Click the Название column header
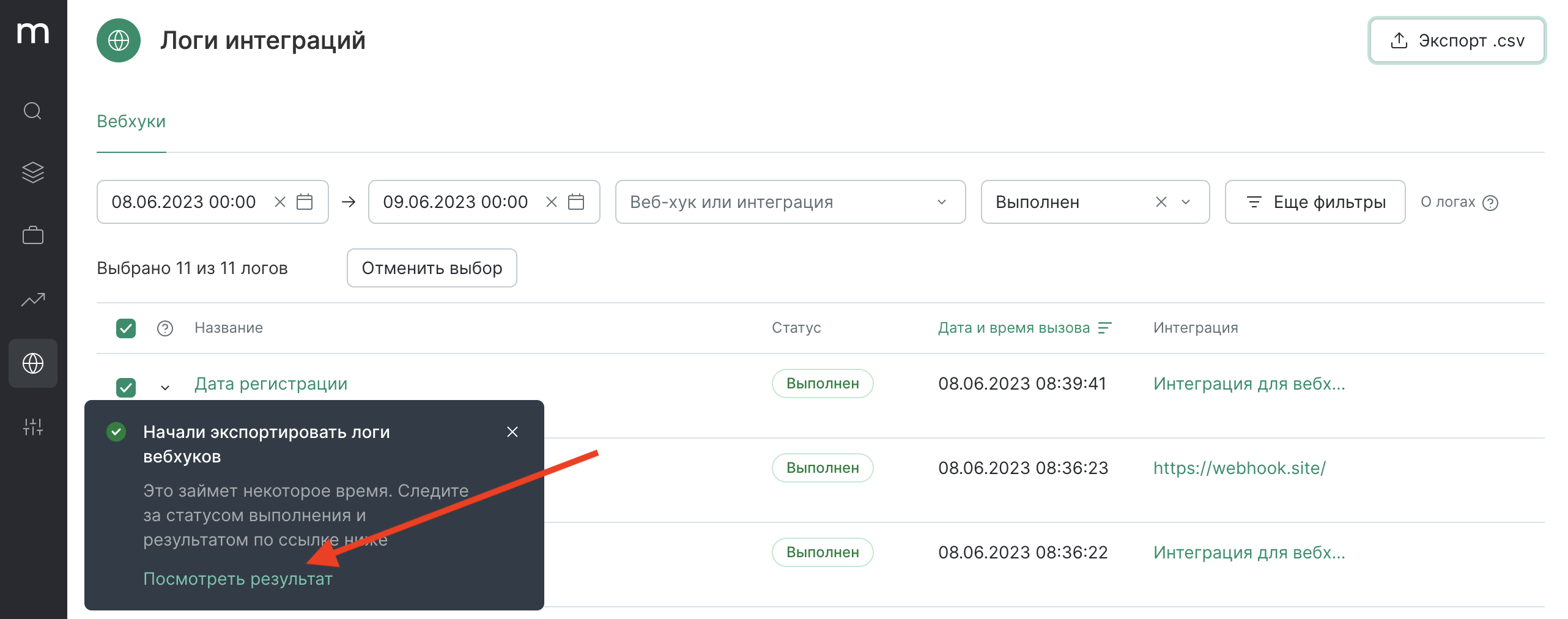Viewport: 1568px width, 619px height. coord(229,328)
